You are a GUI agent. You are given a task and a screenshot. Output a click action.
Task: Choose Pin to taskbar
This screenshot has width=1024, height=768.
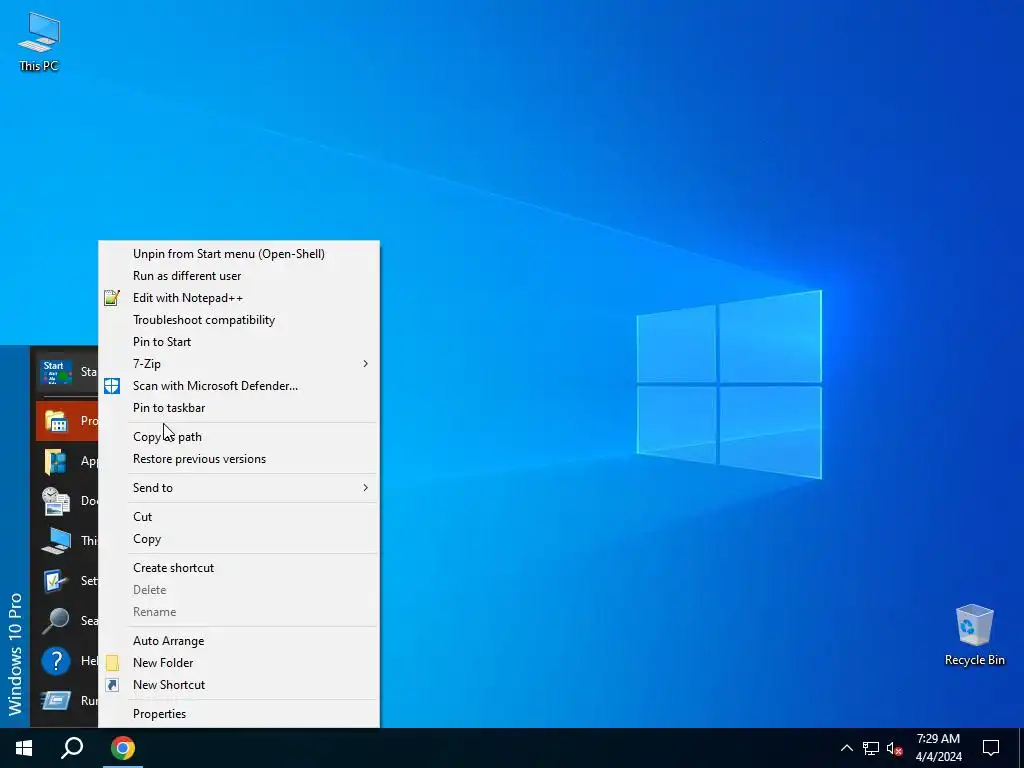[239, 408]
